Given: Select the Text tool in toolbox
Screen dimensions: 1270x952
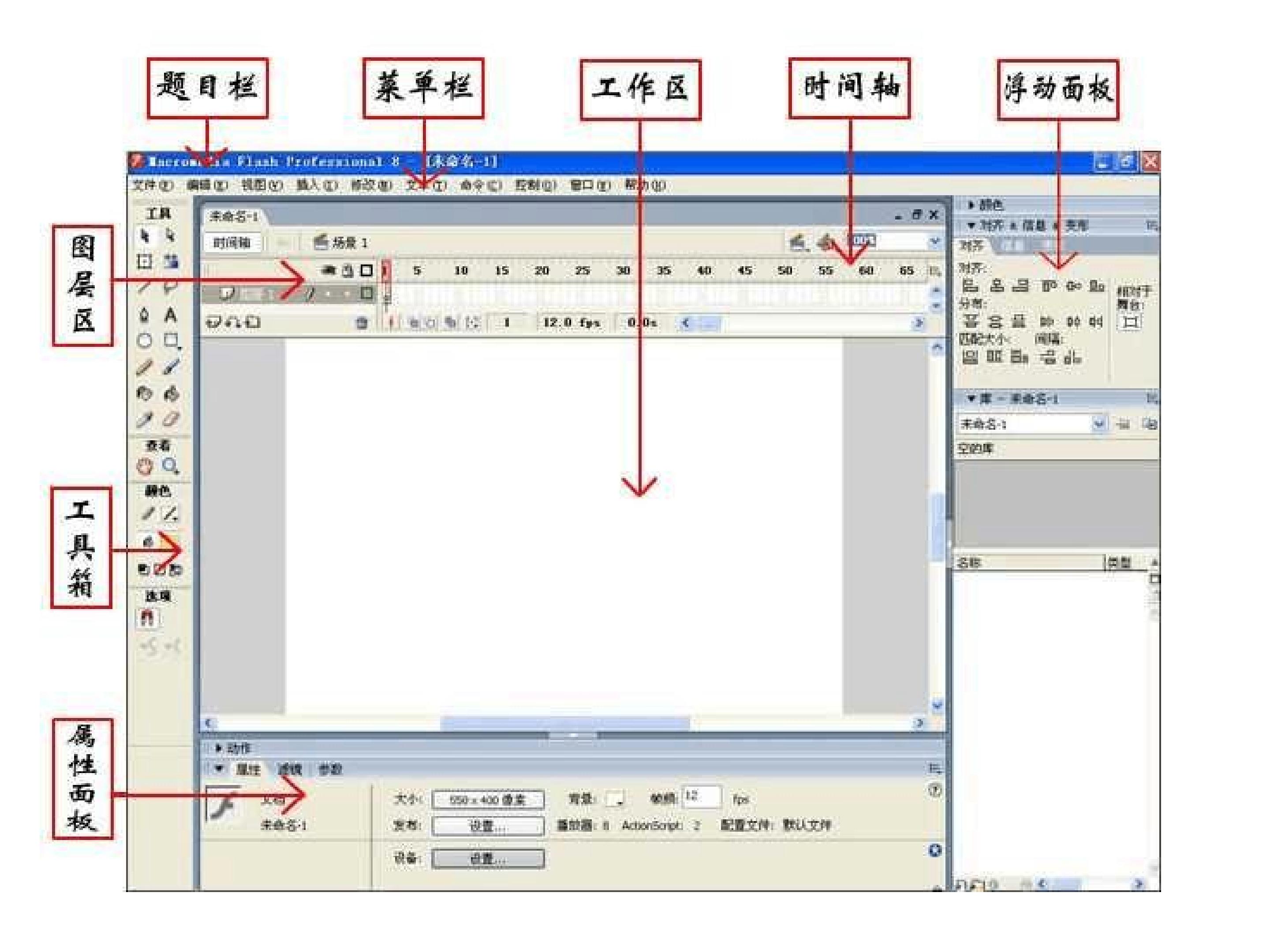Looking at the screenshot, I should coord(171,315).
